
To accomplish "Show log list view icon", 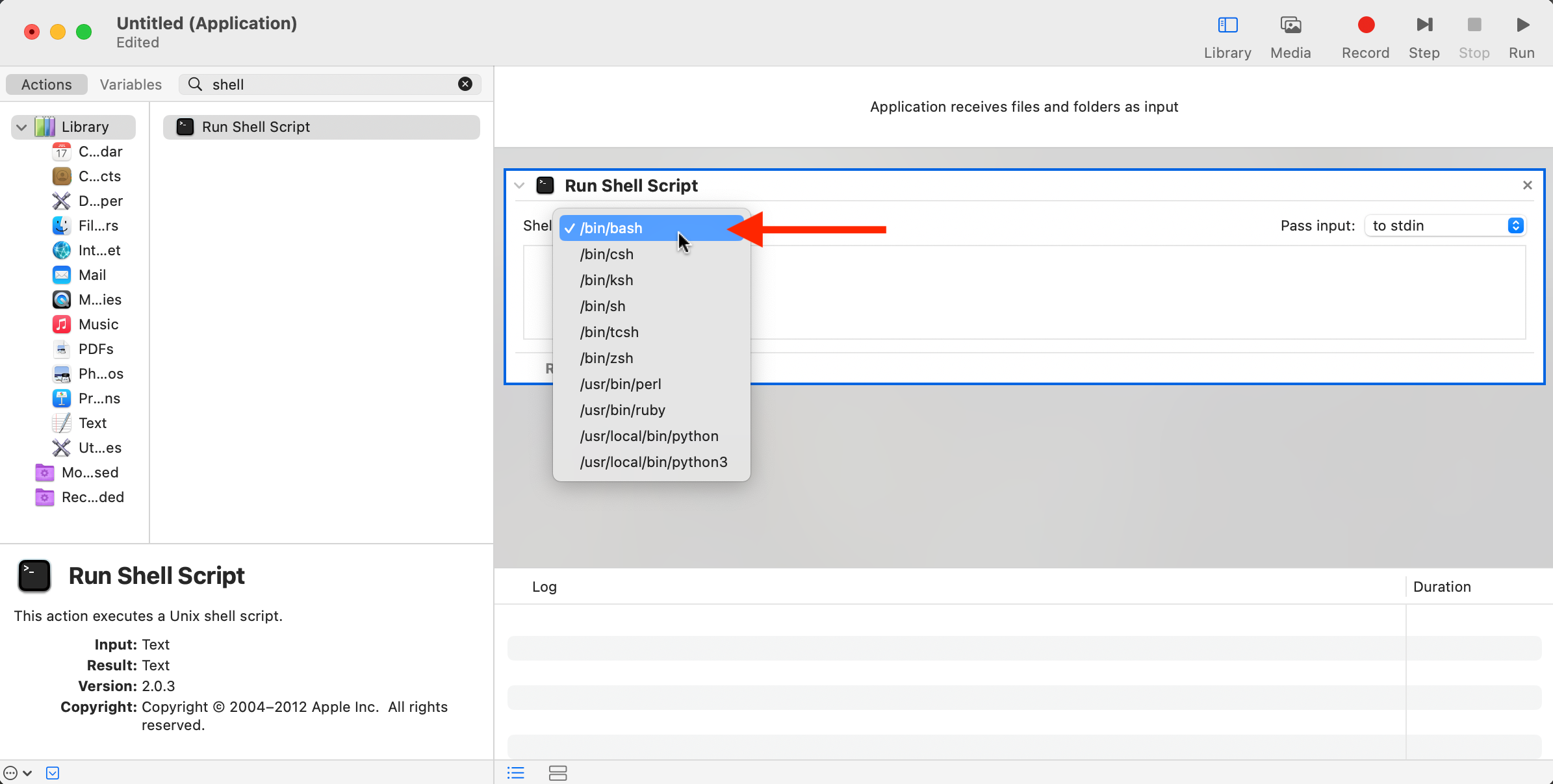I will pyautogui.click(x=516, y=772).
